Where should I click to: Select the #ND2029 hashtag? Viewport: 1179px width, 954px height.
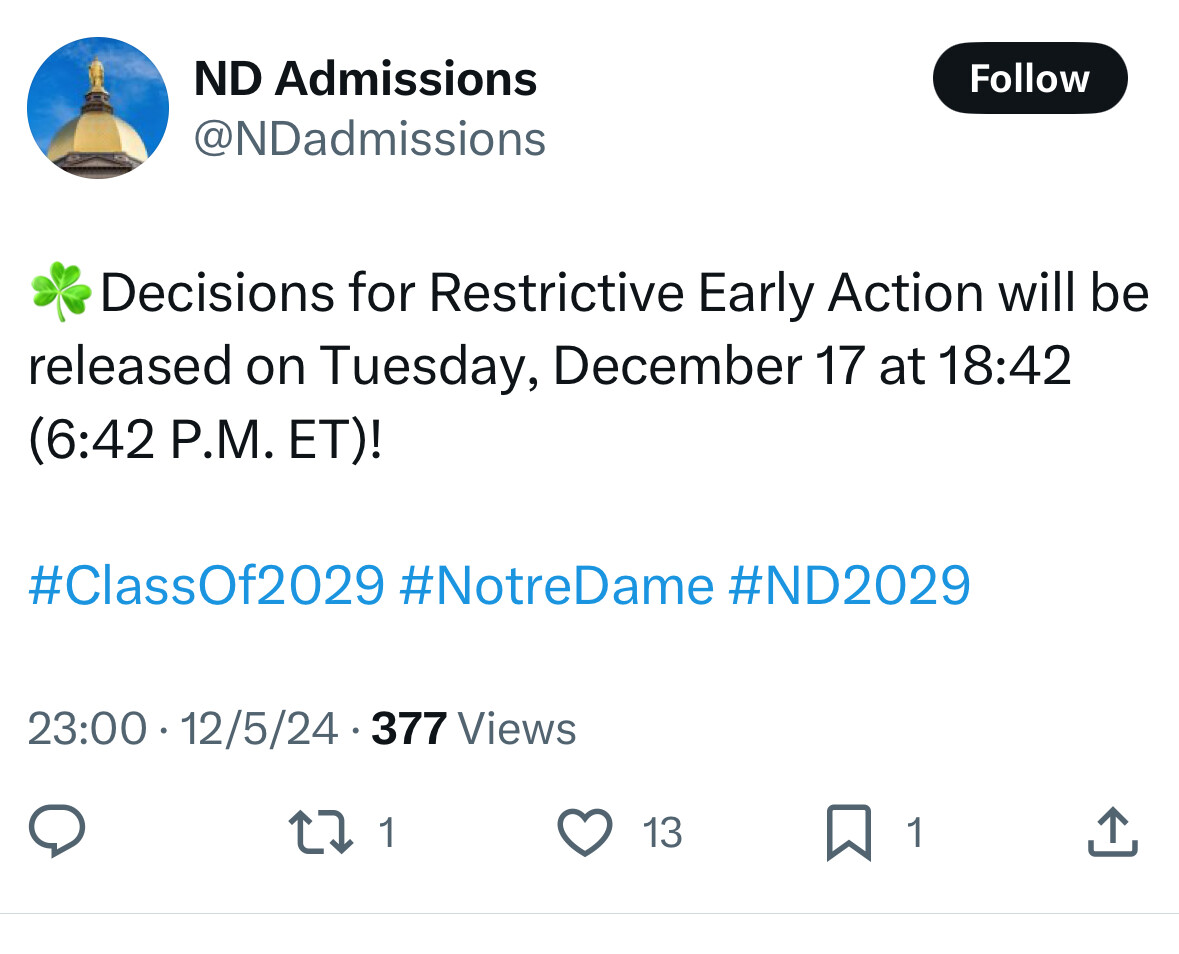[x=849, y=584]
